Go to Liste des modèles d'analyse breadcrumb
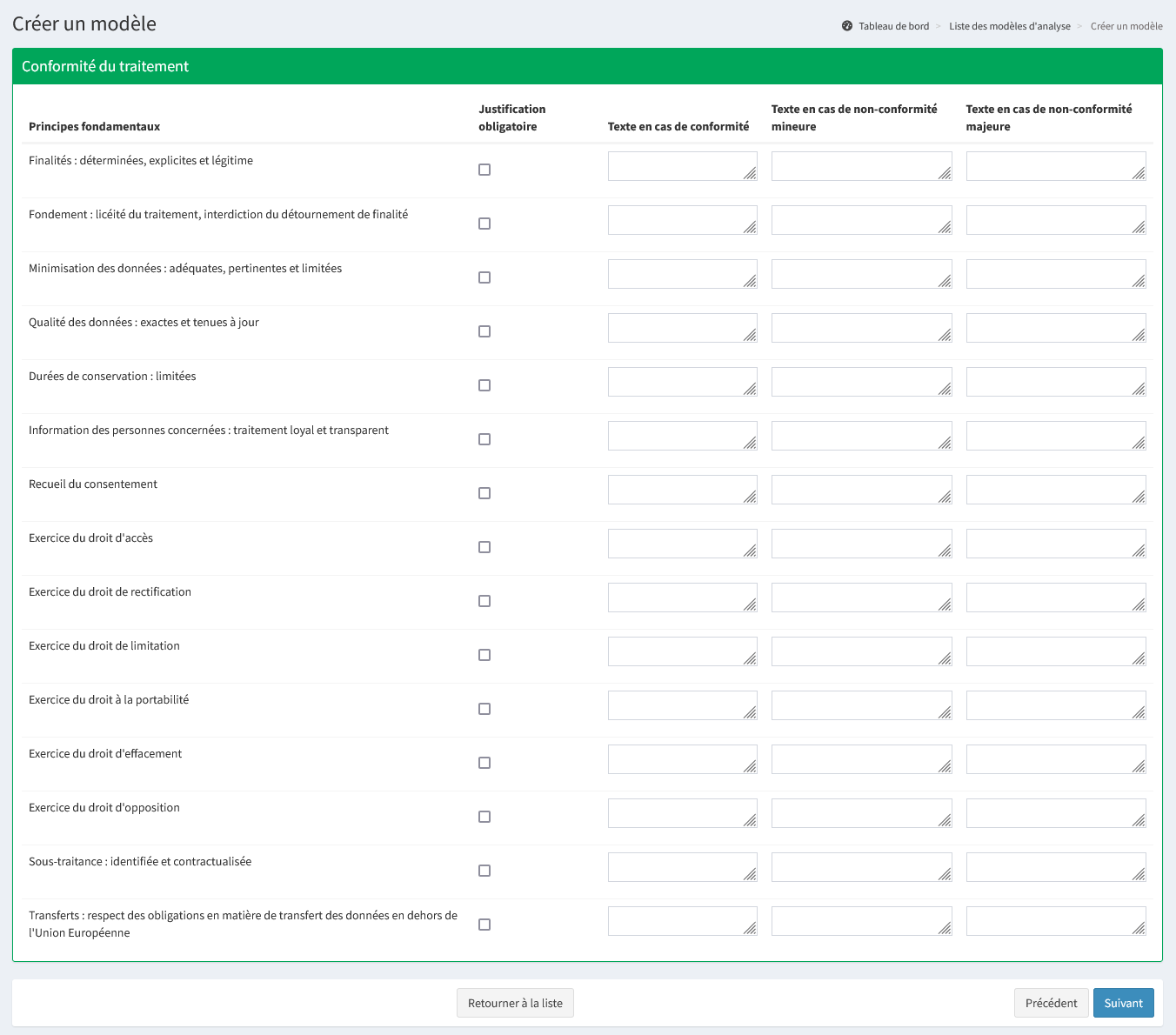The image size is (1176, 1035). tap(1009, 26)
